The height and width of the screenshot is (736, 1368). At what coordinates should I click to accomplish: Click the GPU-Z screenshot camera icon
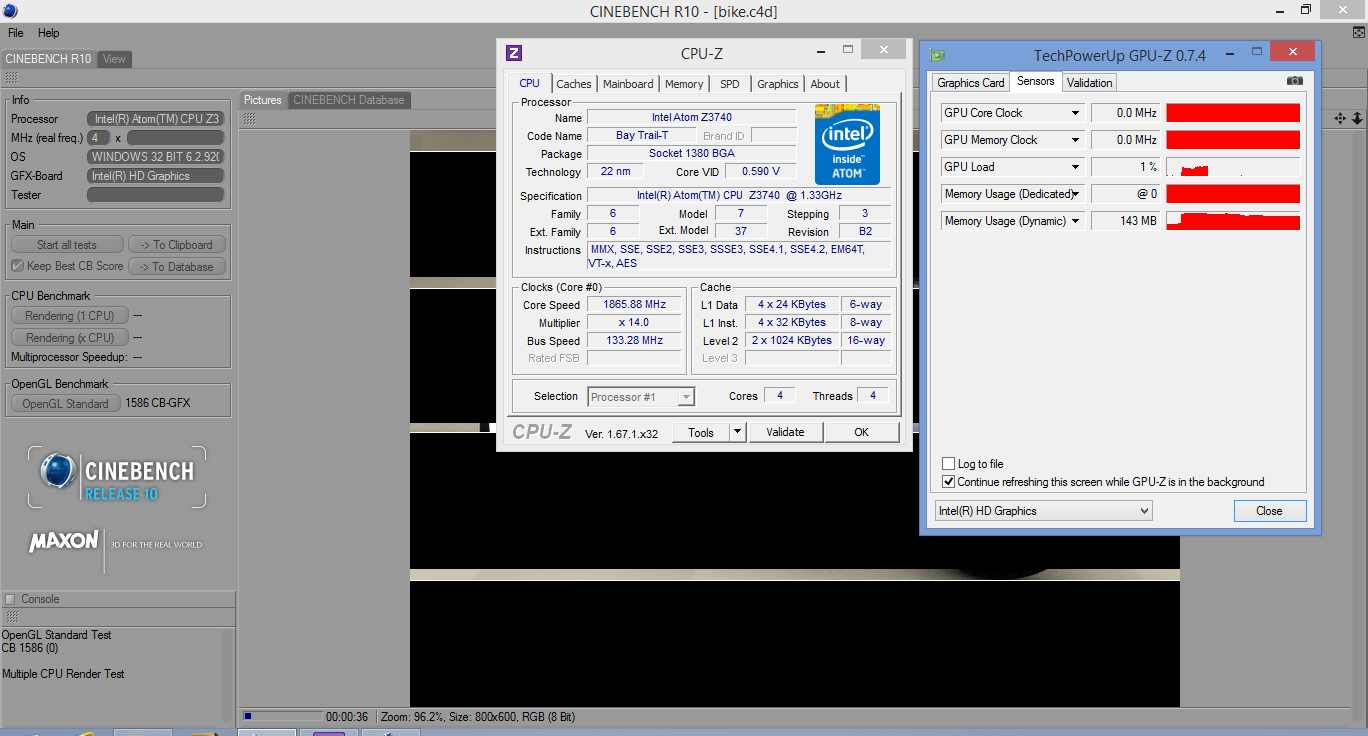point(1295,81)
